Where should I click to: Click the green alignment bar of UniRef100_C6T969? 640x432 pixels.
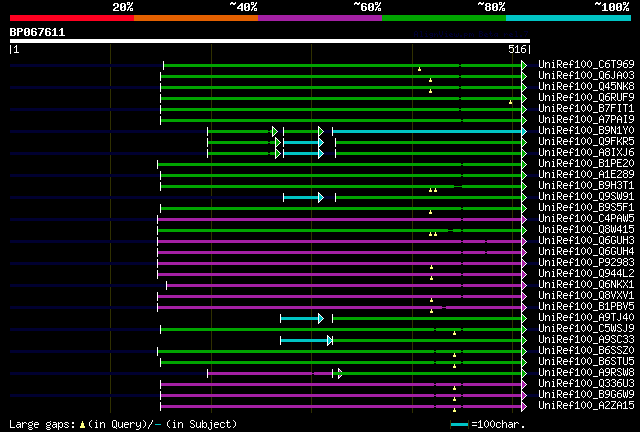342,65
